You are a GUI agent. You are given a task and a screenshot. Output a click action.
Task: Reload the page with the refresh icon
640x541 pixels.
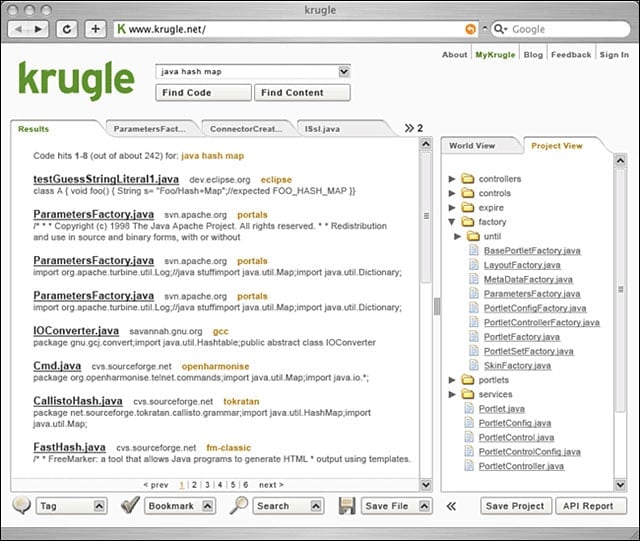pos(67,29)
